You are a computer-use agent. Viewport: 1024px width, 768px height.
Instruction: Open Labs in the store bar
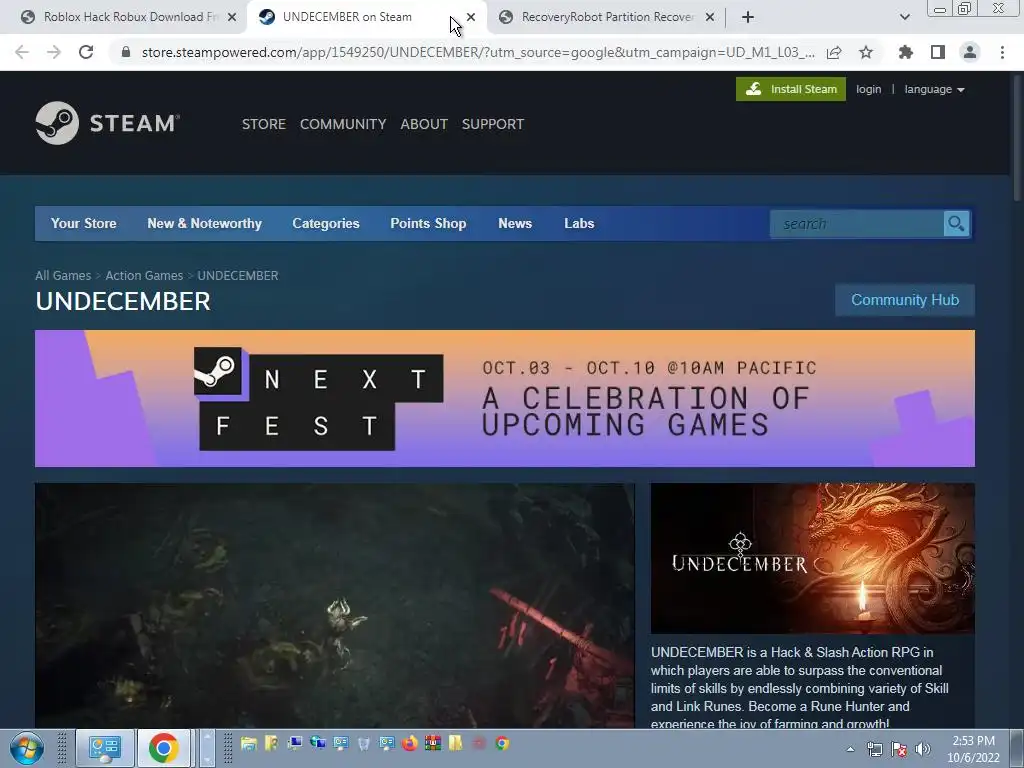(x=579, y=223)
